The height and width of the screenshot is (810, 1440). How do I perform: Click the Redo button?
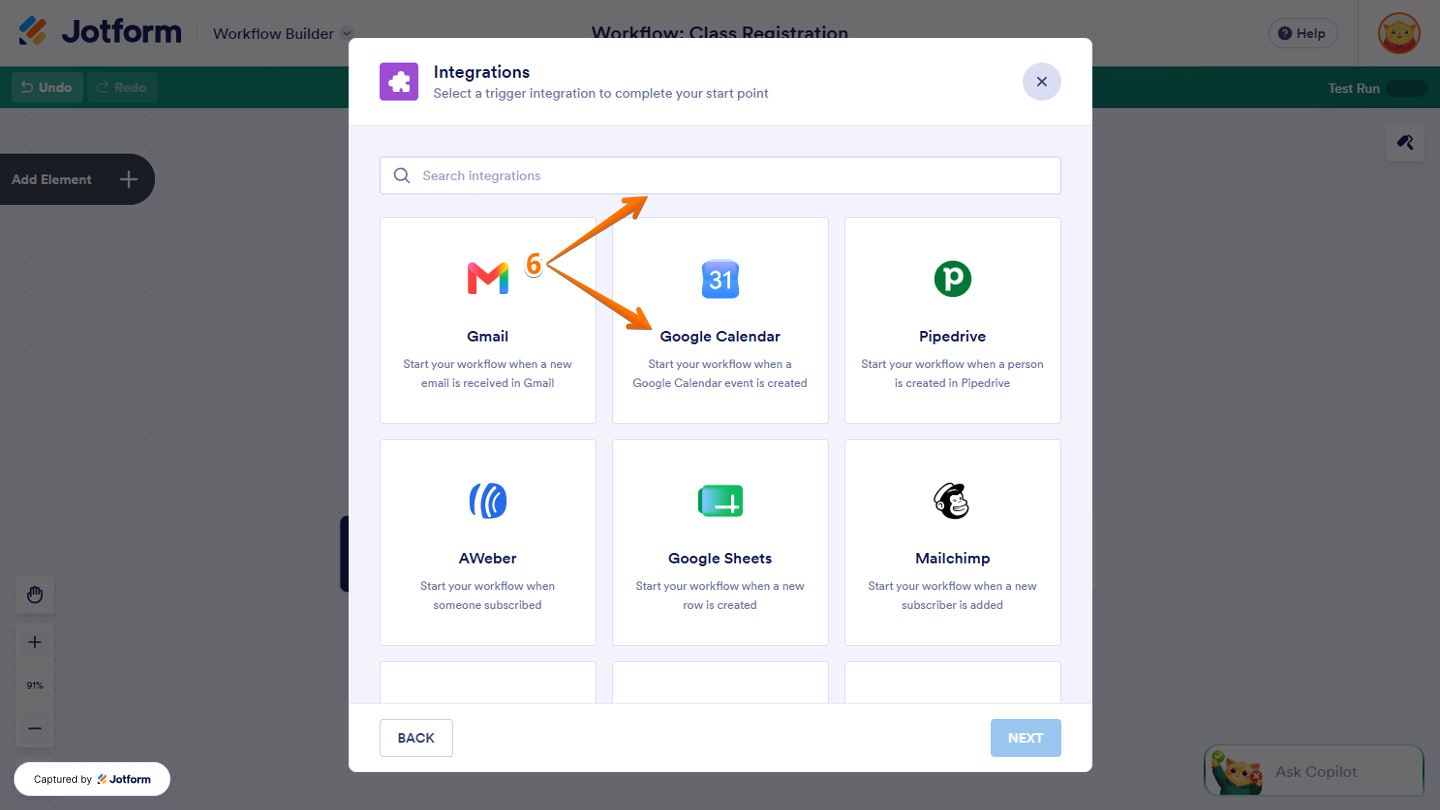[x=122, y=88]
